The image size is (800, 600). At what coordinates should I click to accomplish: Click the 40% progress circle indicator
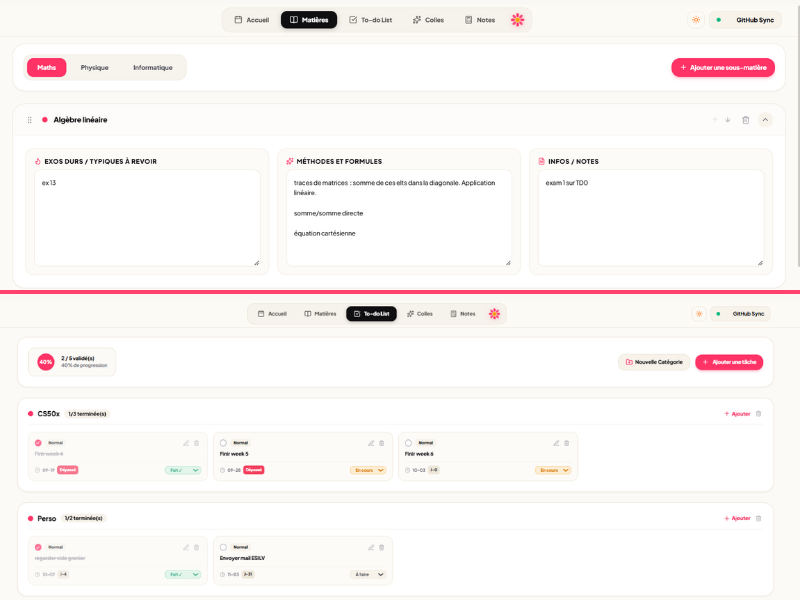(46, 362)
